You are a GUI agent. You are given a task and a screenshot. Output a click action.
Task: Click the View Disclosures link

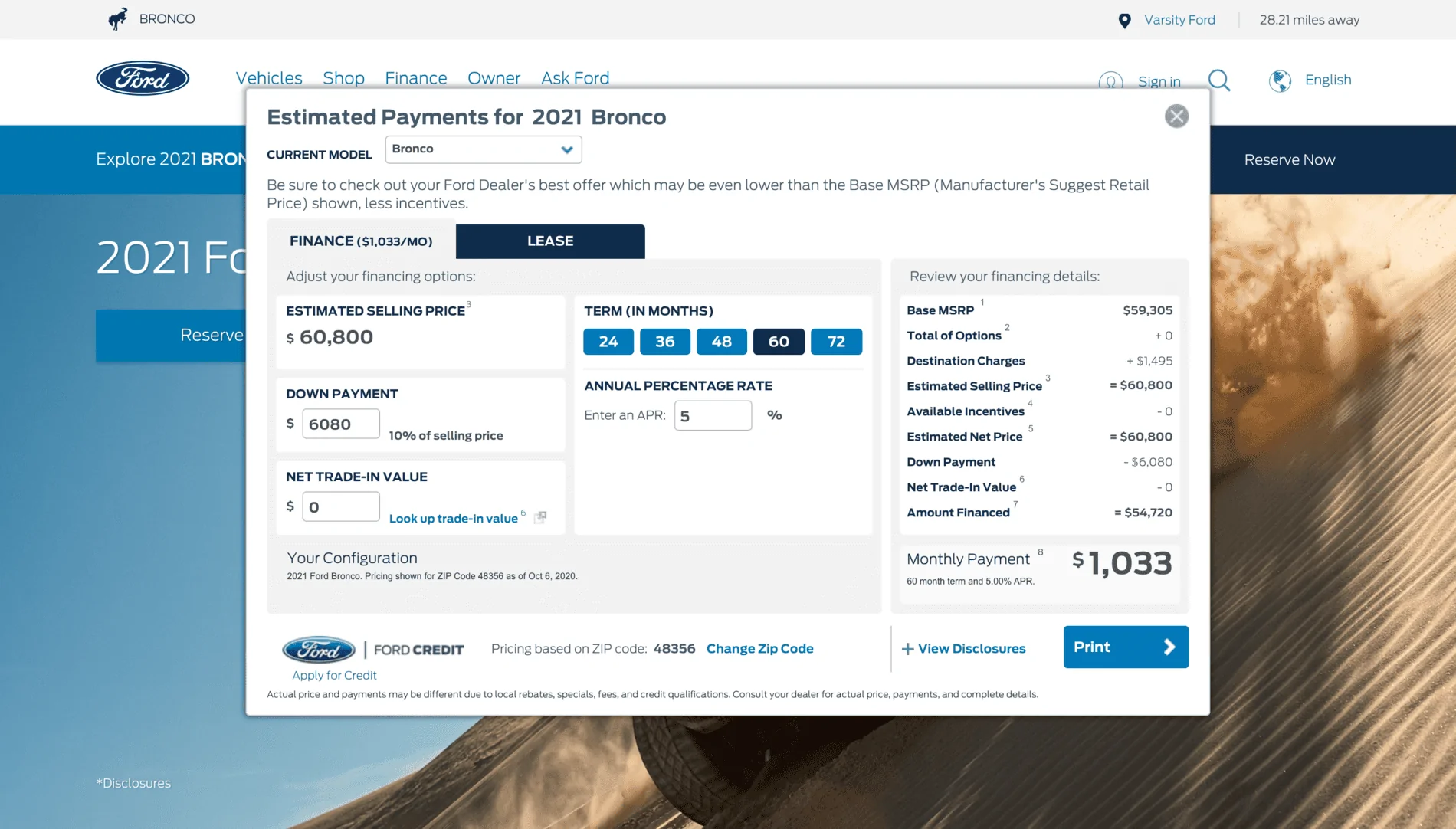pyautogui.click(x=972, y=649)
